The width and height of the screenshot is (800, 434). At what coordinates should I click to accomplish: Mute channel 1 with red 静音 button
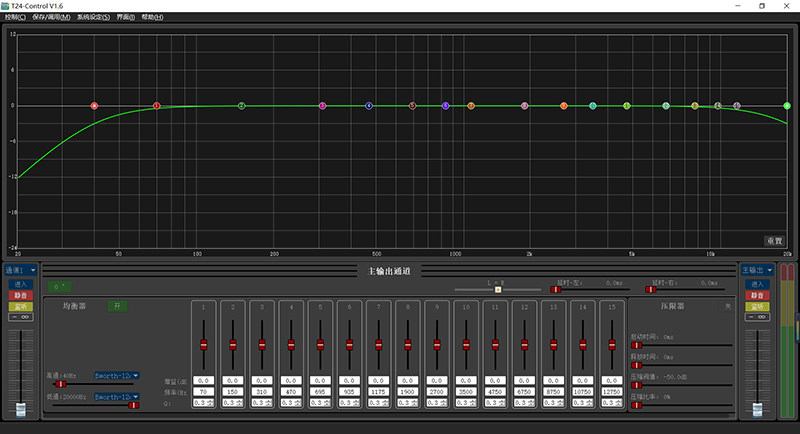tap(20, 295)
